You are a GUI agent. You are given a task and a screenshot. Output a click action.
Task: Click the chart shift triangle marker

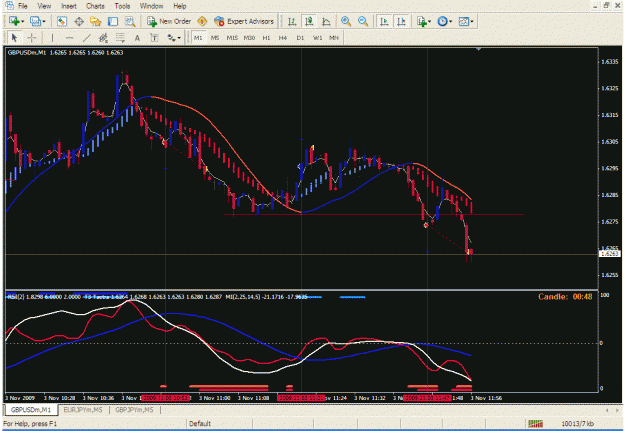point(478,49)
